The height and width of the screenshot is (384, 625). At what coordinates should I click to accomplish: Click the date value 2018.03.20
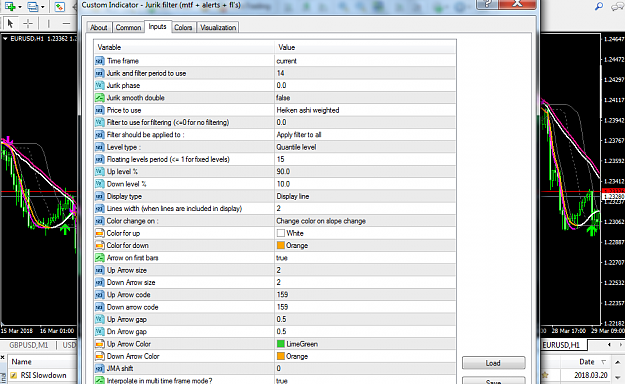tap(591, 375)
